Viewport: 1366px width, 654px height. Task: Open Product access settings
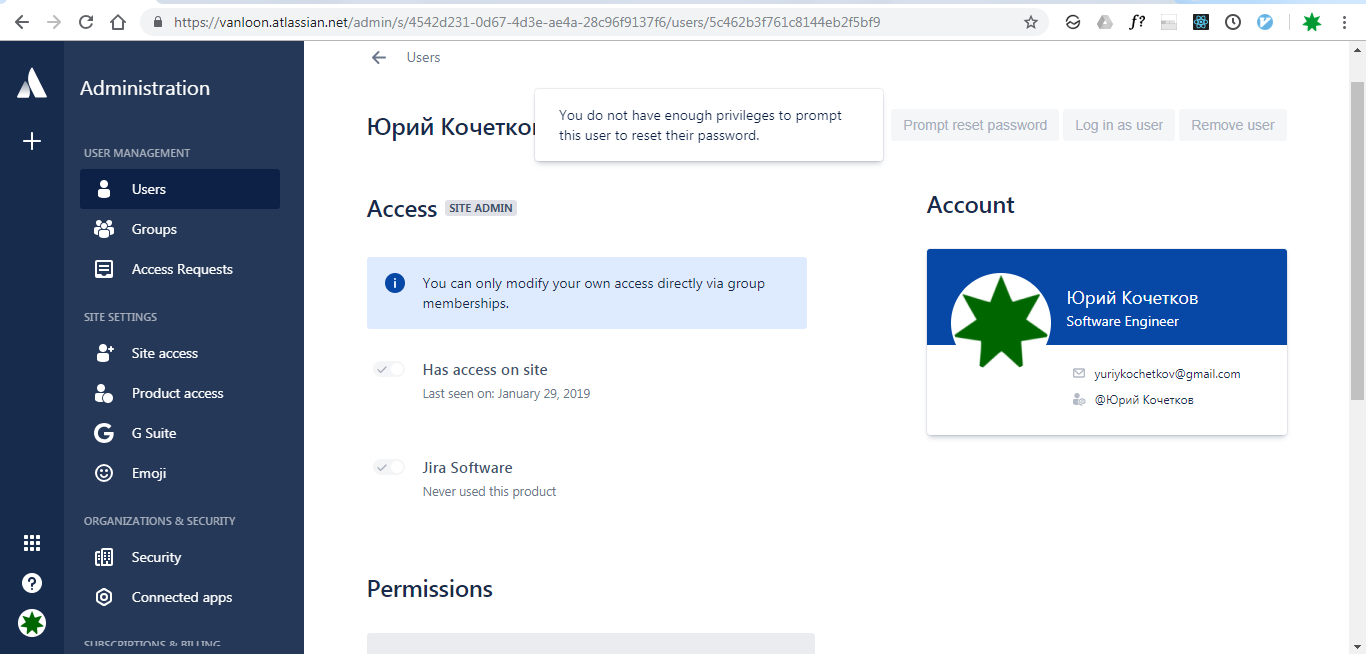(x=175, y=393)
